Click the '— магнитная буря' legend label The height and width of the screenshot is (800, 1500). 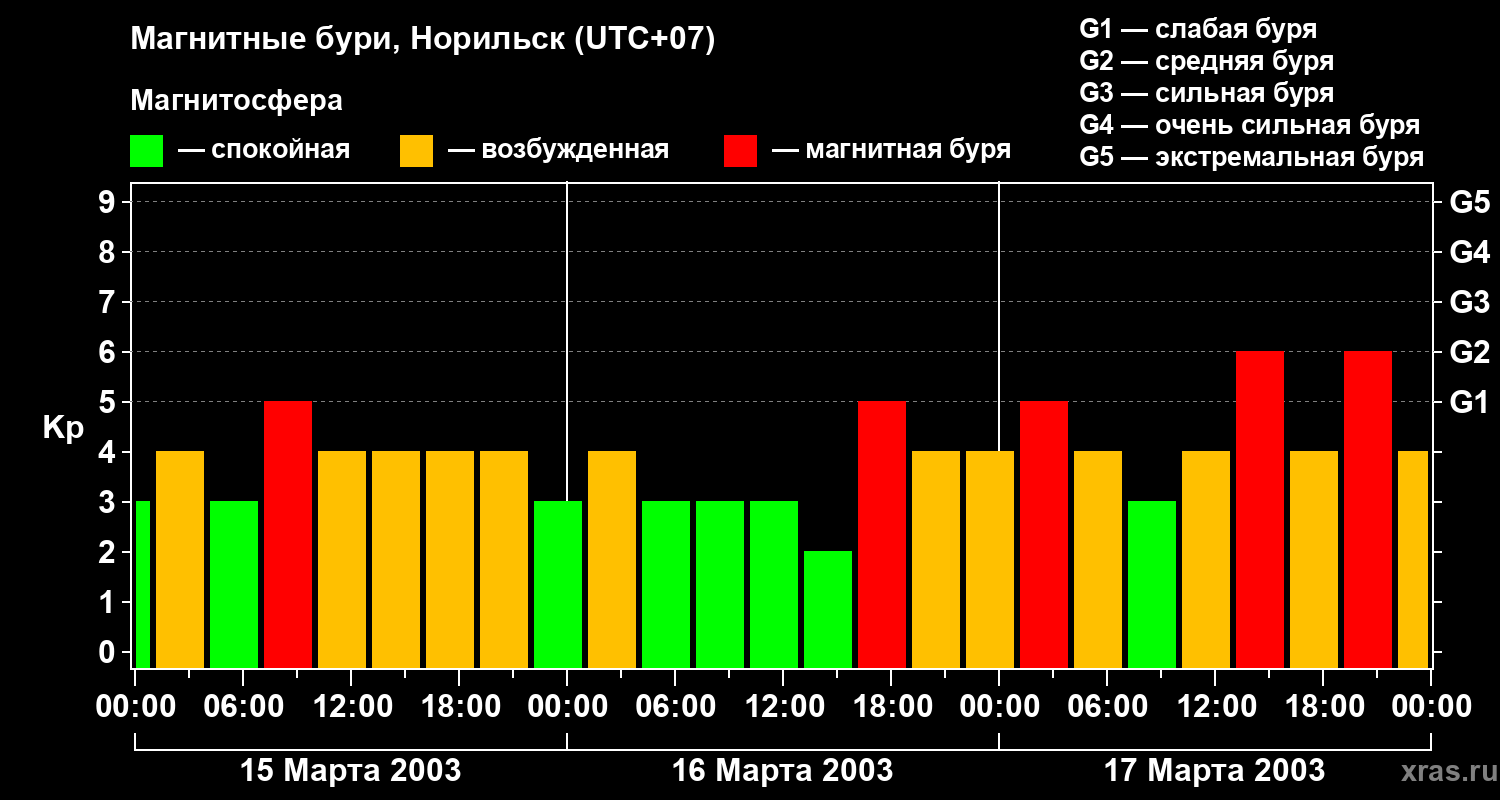pyautogui.click(x=891, y=150)
